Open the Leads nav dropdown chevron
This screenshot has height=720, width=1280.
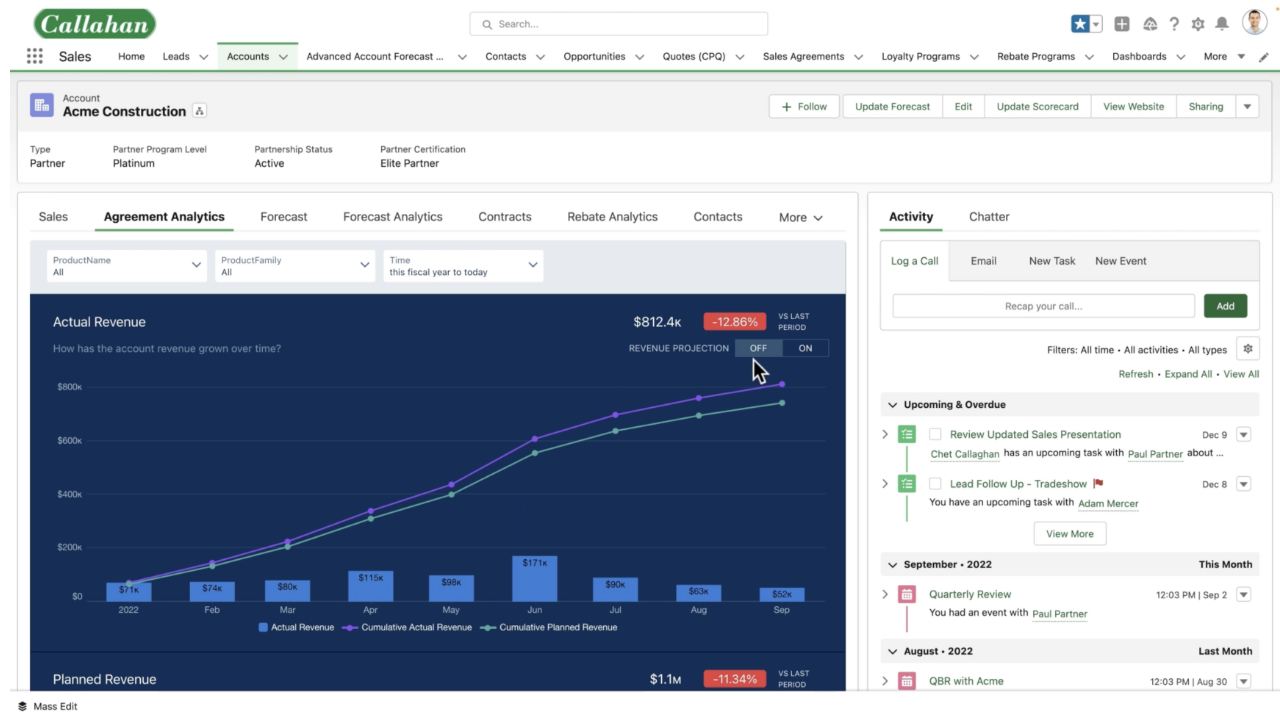pyautogui.click(x=204, y=57)
